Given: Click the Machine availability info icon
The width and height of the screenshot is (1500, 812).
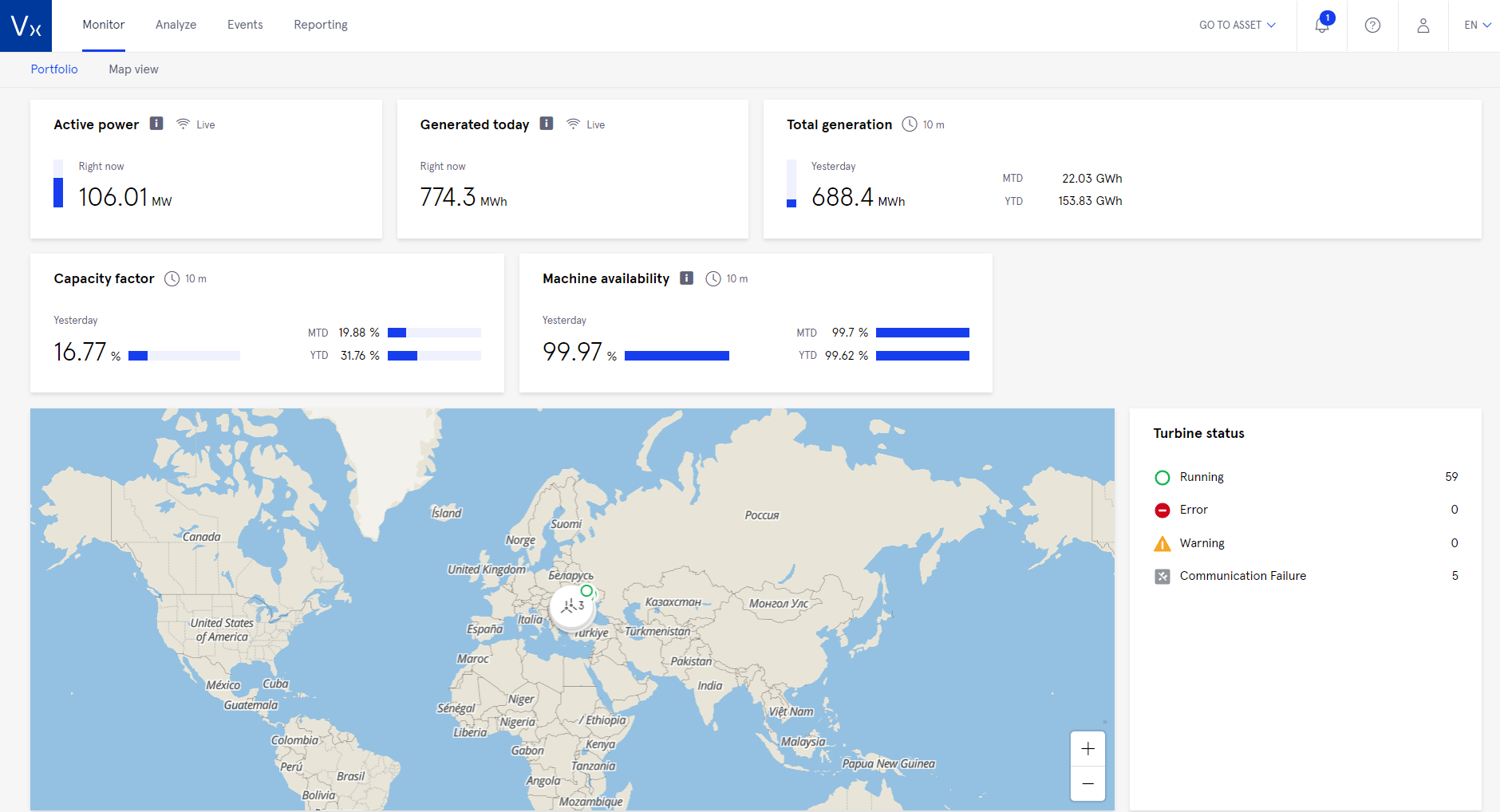Looking at the screenshot, I should tap(686, 278).
